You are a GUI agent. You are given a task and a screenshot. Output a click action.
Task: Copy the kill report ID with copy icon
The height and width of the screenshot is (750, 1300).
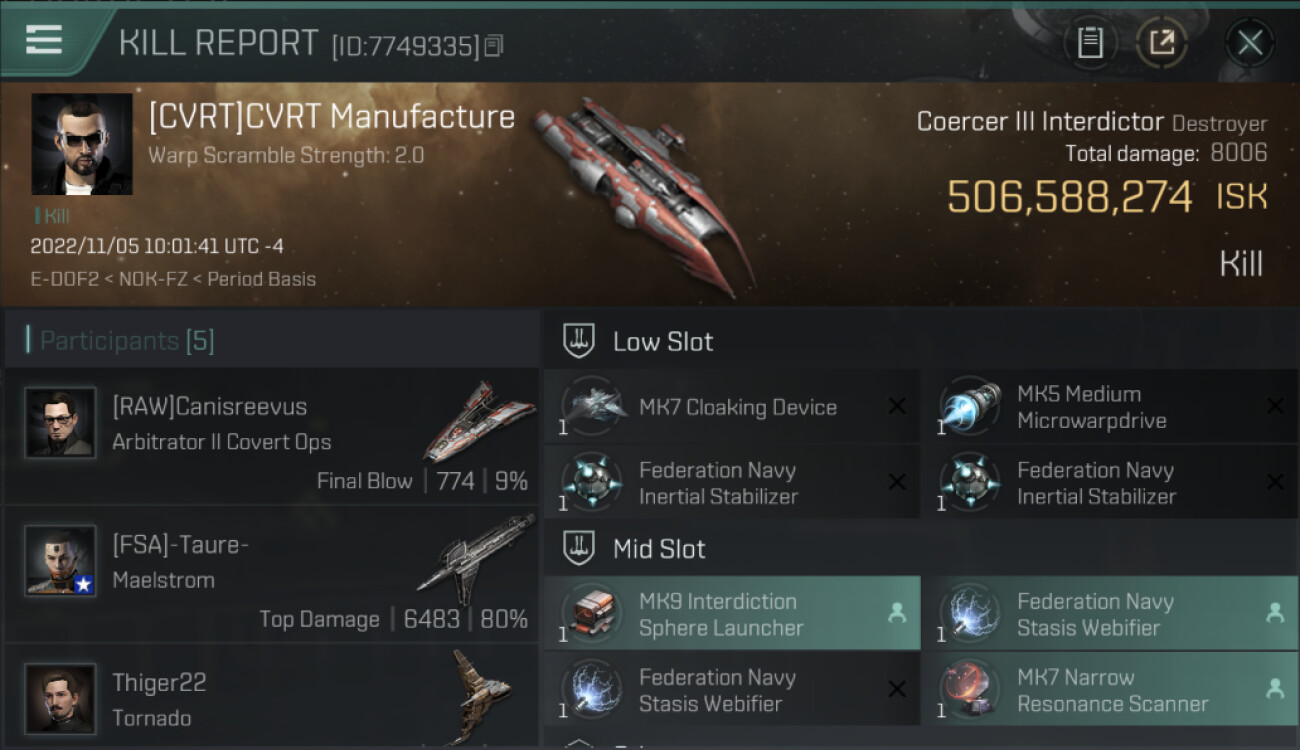tap(494, 46)
